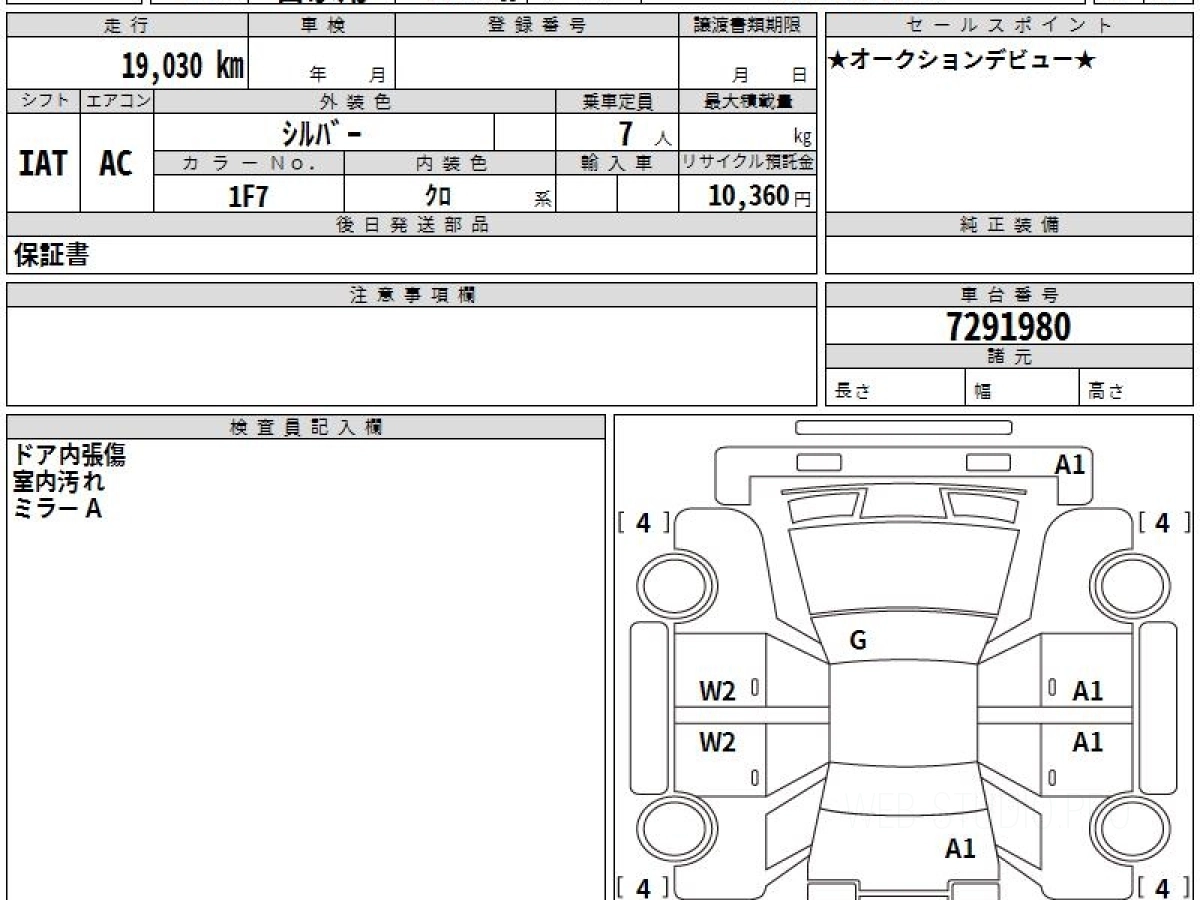Viewport: 1200px width, 900px height.
Task: Click the 7 人 seating capacity value
Action: (643, 134)
